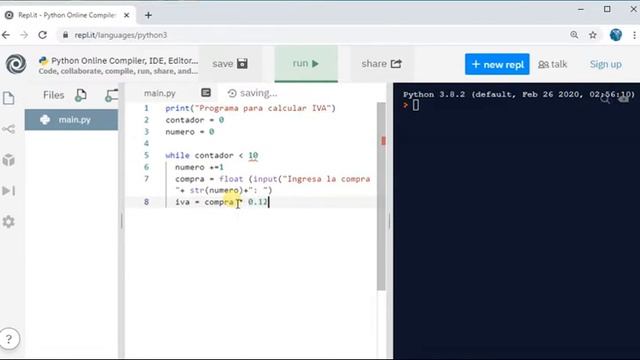Click the console prompt input
The height and width of the screenshot is (360, 640).
point(416,105)
